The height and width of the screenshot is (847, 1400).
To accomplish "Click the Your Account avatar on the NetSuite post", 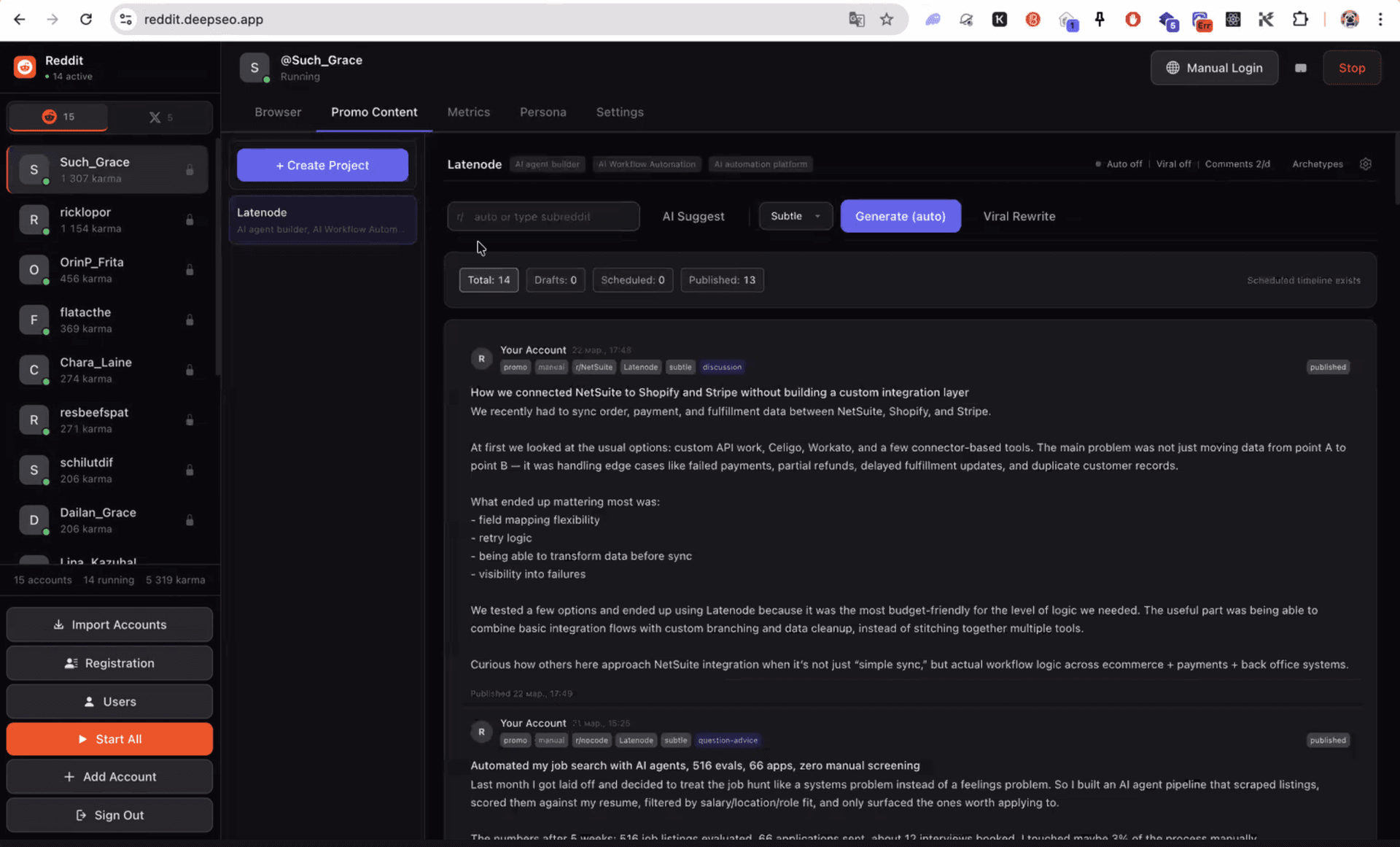I will [481, 358].
